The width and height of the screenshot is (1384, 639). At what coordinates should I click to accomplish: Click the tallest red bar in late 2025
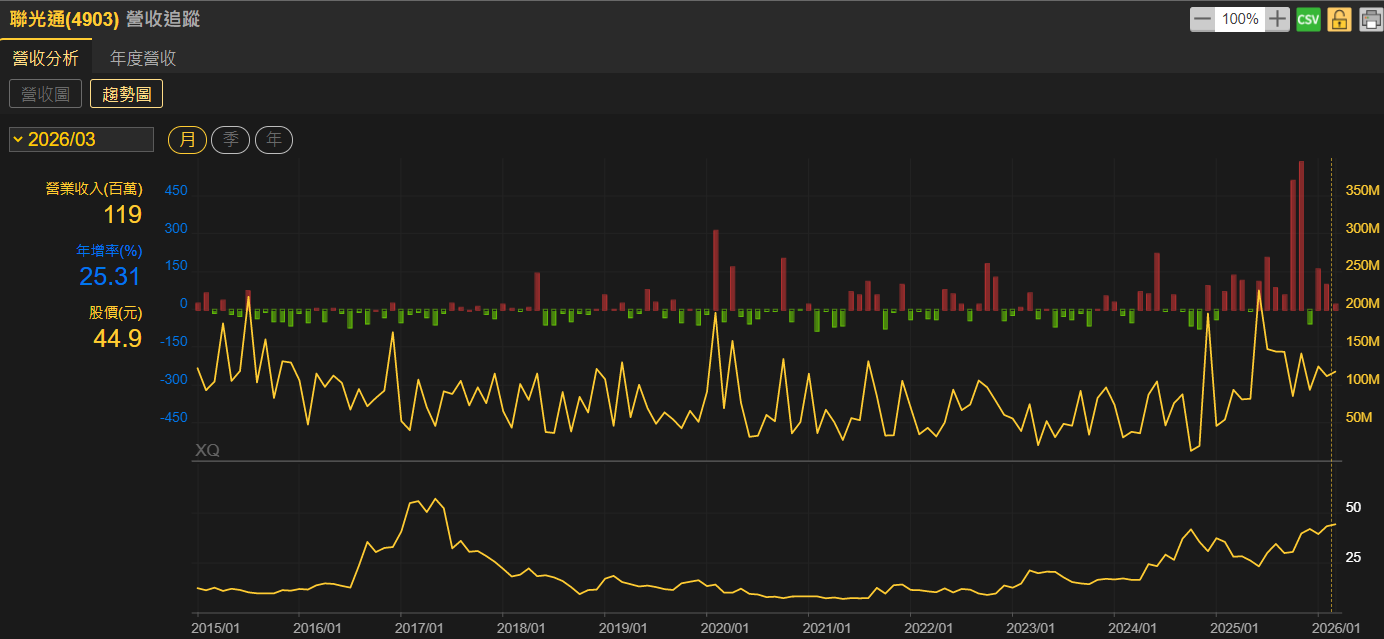pyautogui.click(x=1301, y=235)
